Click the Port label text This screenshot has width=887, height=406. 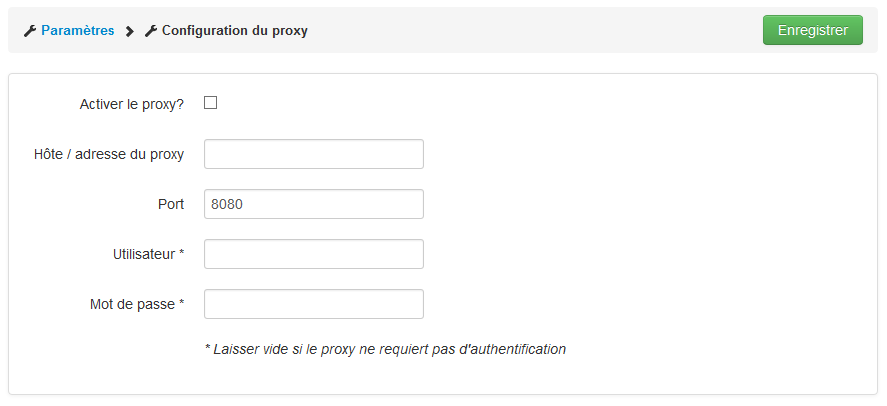171,204
